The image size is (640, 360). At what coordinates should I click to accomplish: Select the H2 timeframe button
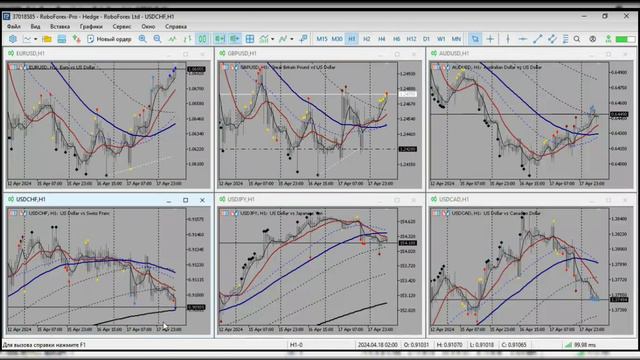(x=367, y=39)
